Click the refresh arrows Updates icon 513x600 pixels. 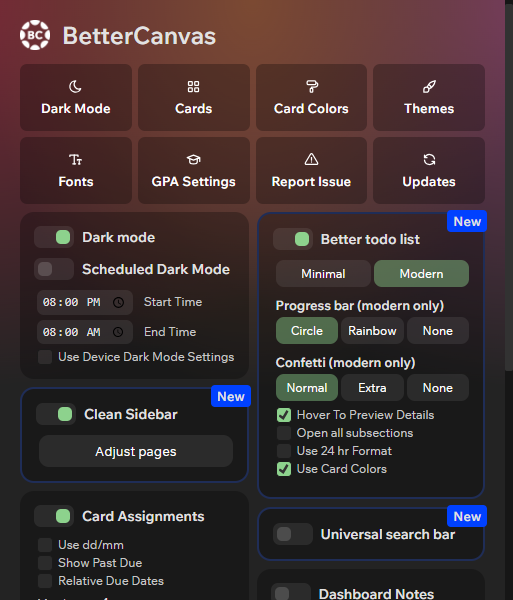[x=429, y=159]
